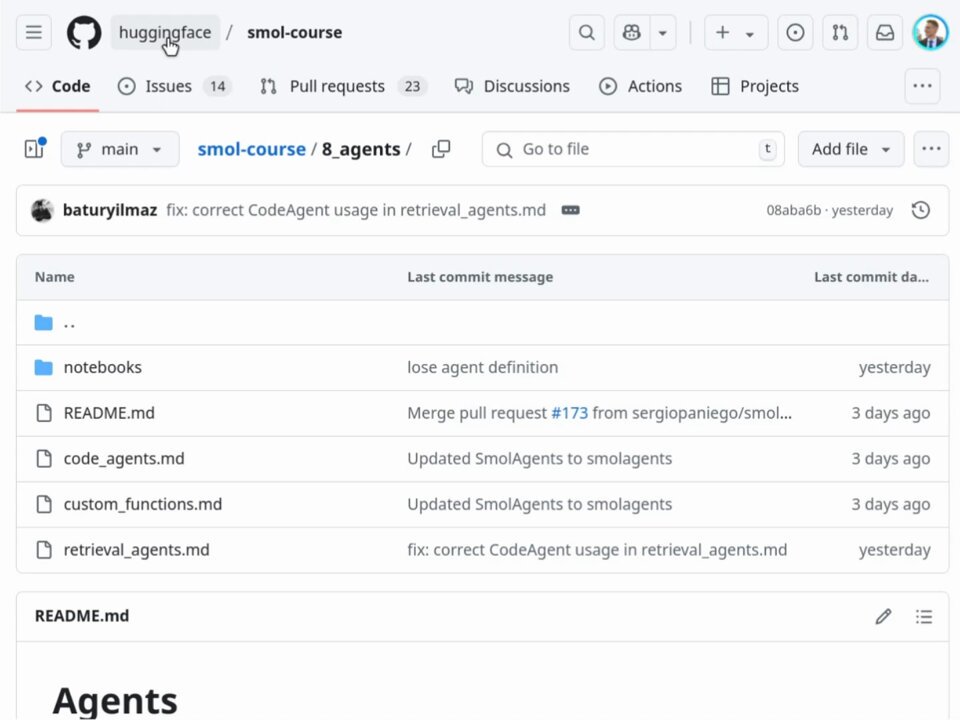Open the custom_functions.md file
Screen dimensions: 960x720
[143, 504]
